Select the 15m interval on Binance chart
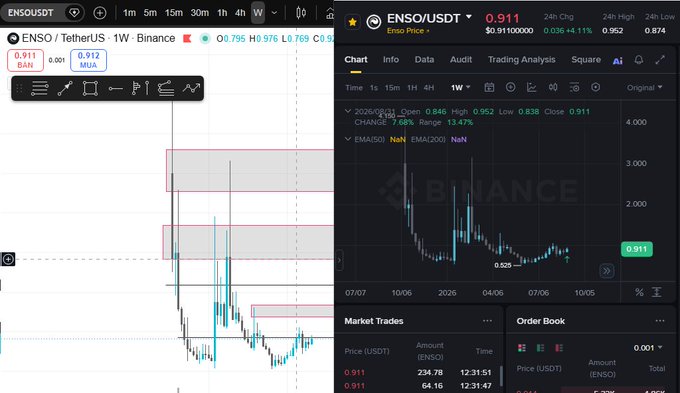 tap(392, 88)
